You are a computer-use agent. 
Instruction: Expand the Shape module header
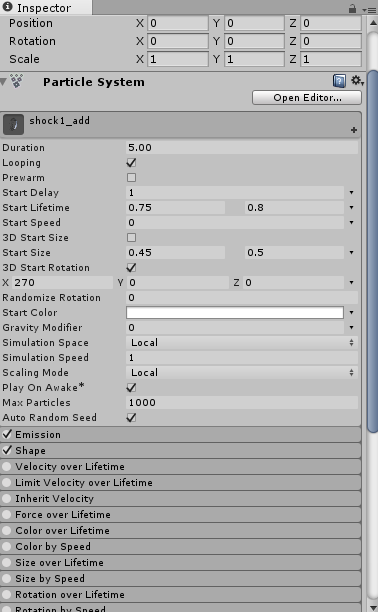[x=180, y=450]
